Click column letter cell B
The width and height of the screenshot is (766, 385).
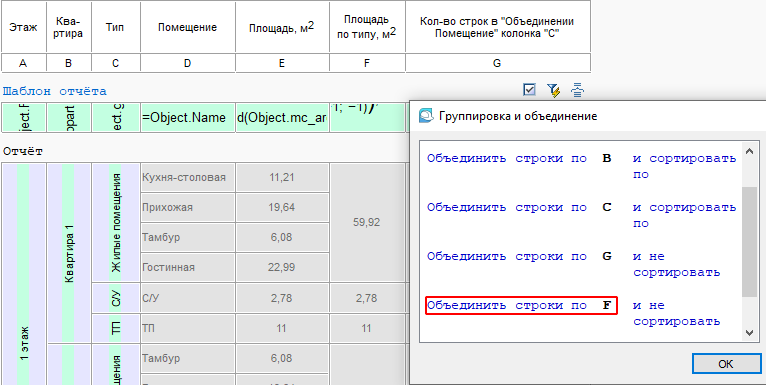coord(69,63)
